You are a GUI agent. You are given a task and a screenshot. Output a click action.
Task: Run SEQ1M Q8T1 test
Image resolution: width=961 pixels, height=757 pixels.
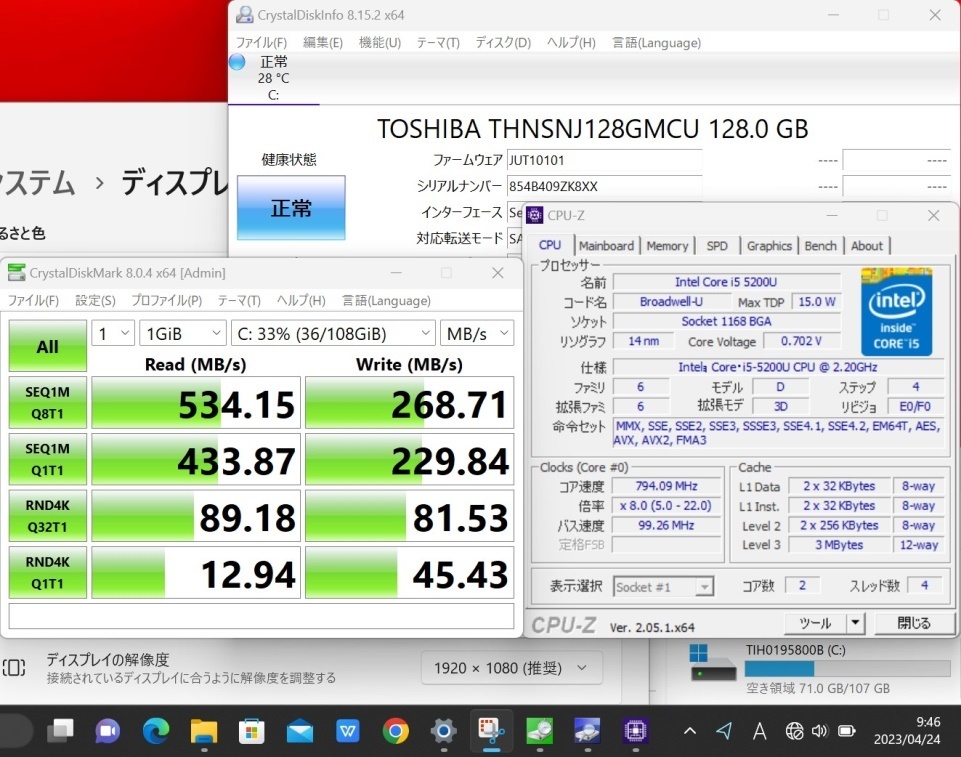[x=48, y=403]
